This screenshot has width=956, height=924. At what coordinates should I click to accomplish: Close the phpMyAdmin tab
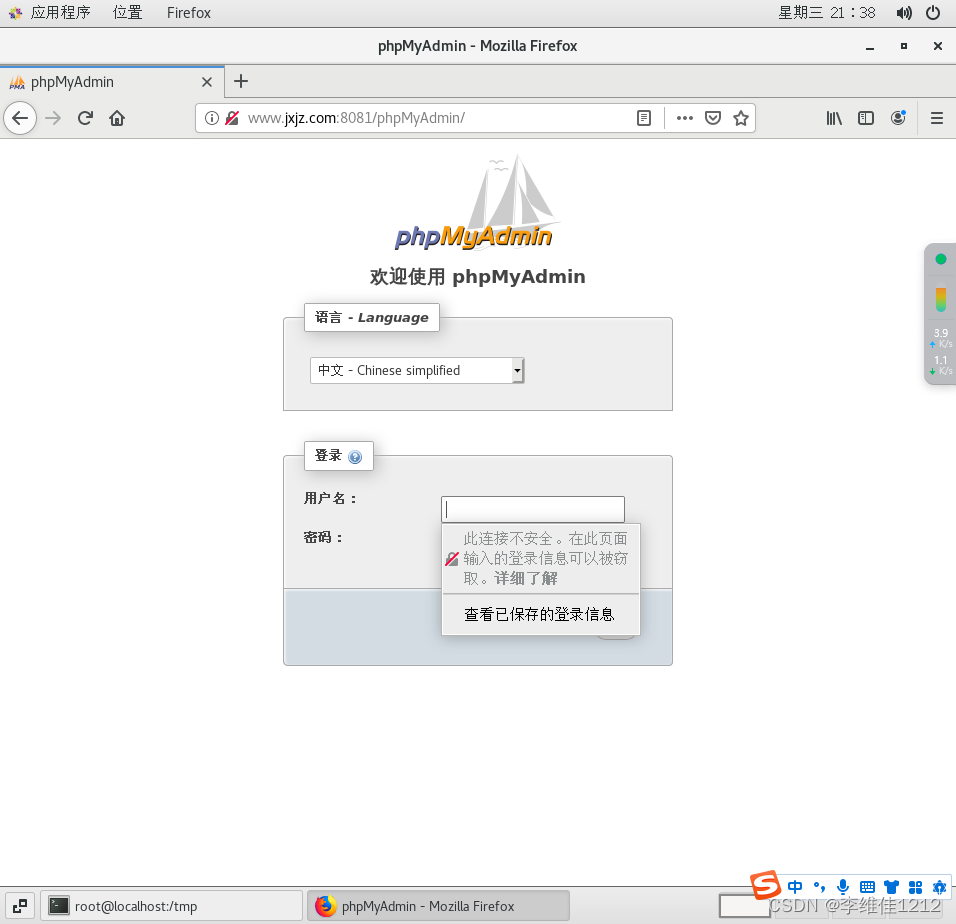[207, 82]
